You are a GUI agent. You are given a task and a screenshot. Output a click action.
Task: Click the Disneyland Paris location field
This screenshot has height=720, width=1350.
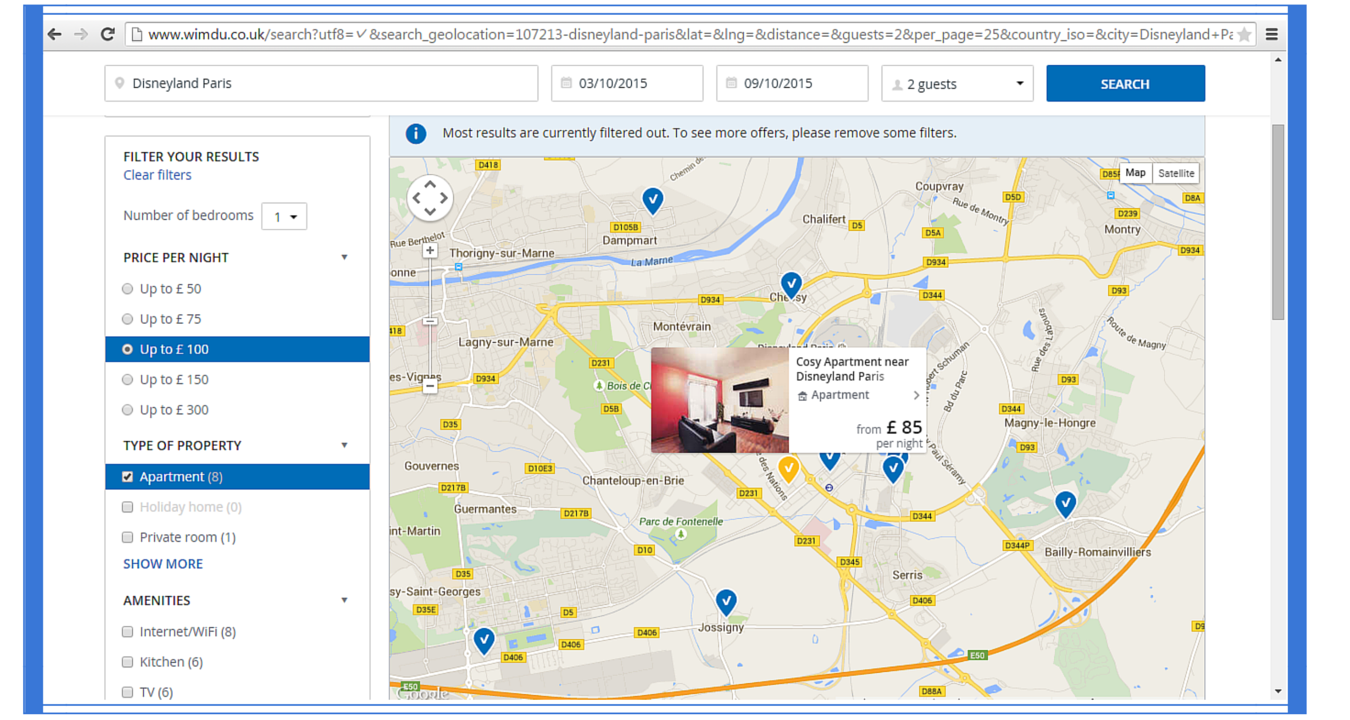321,84
